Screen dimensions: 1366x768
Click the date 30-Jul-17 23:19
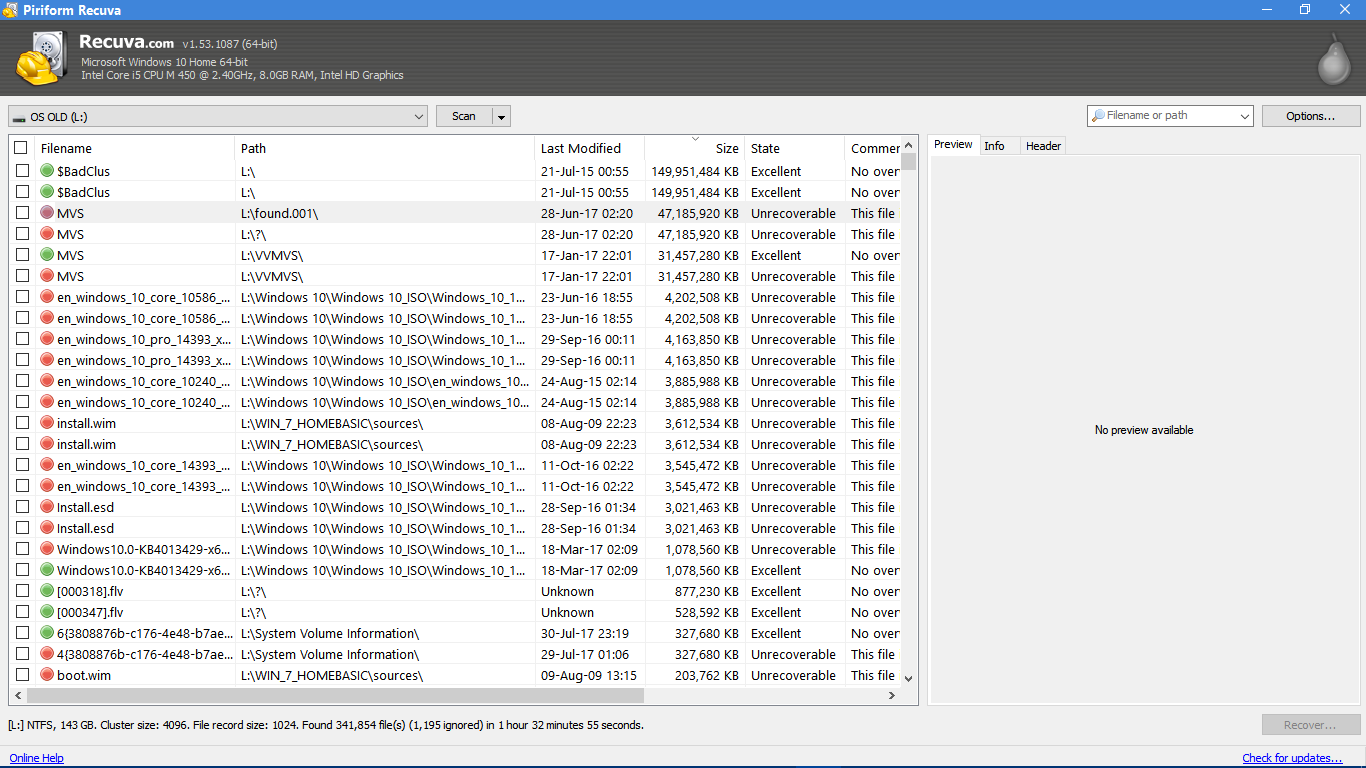pyautogui.click(x=585, y=633)
